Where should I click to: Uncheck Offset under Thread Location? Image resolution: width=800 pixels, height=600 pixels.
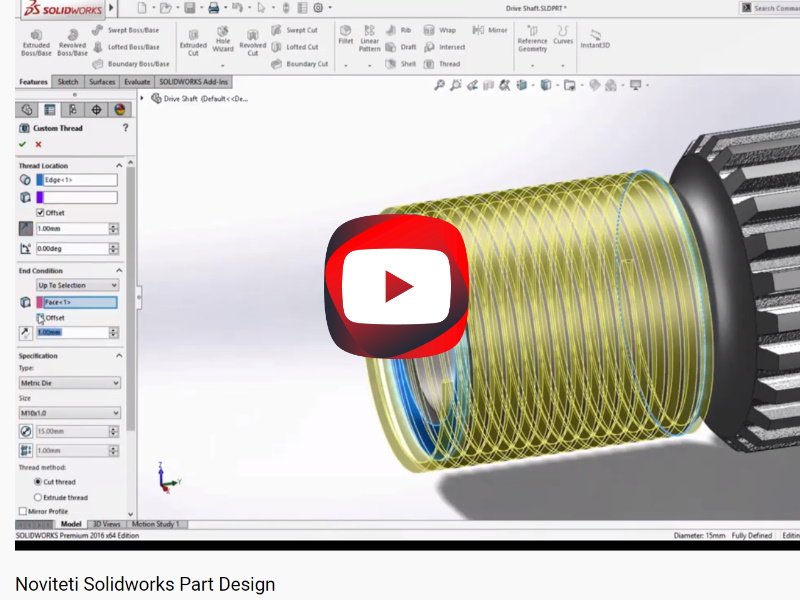click(41, 213)
